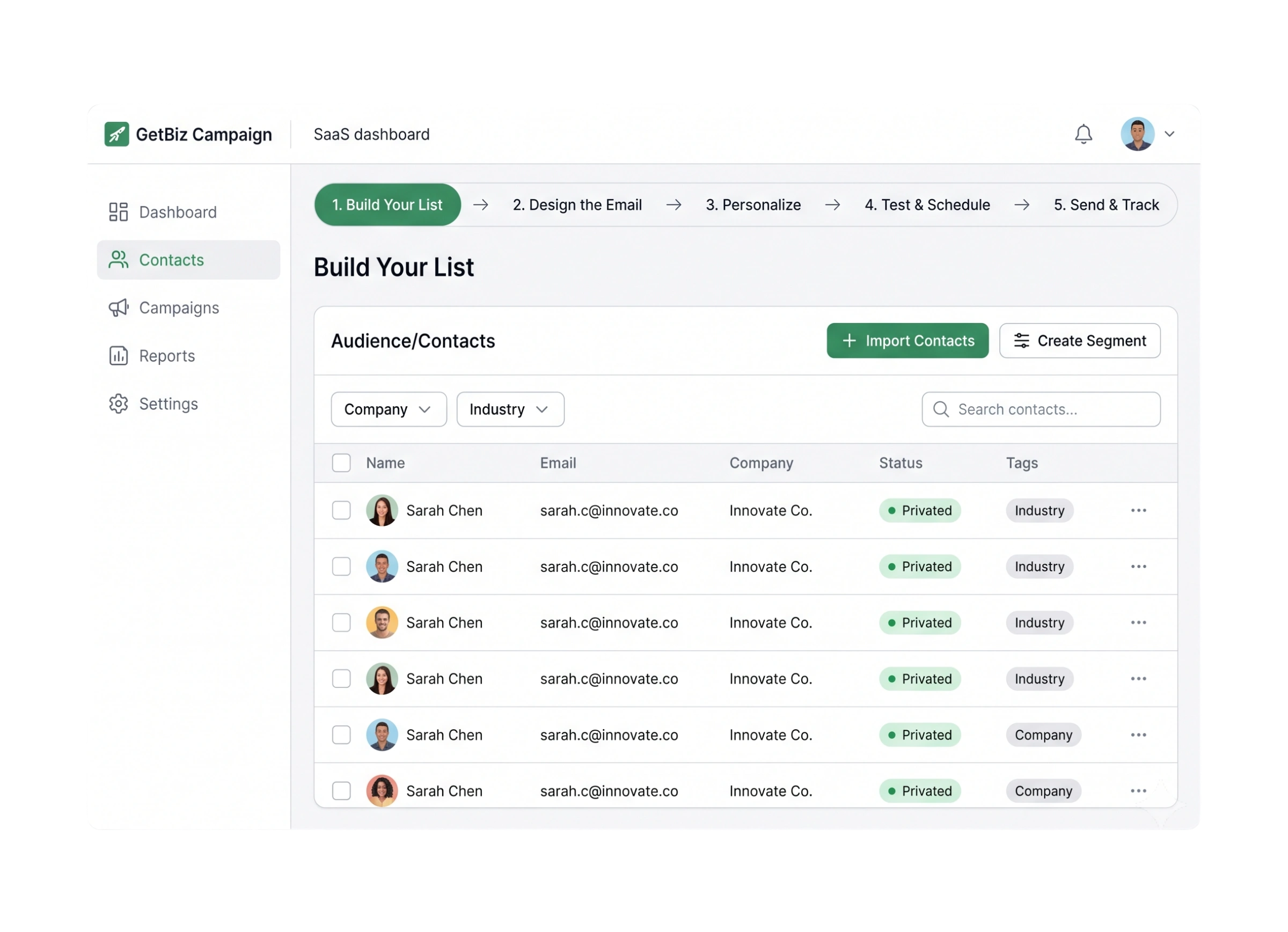Screen dimensions: 1288x932
Task: Click the user profile avatar
Action: pos(1137,134)
